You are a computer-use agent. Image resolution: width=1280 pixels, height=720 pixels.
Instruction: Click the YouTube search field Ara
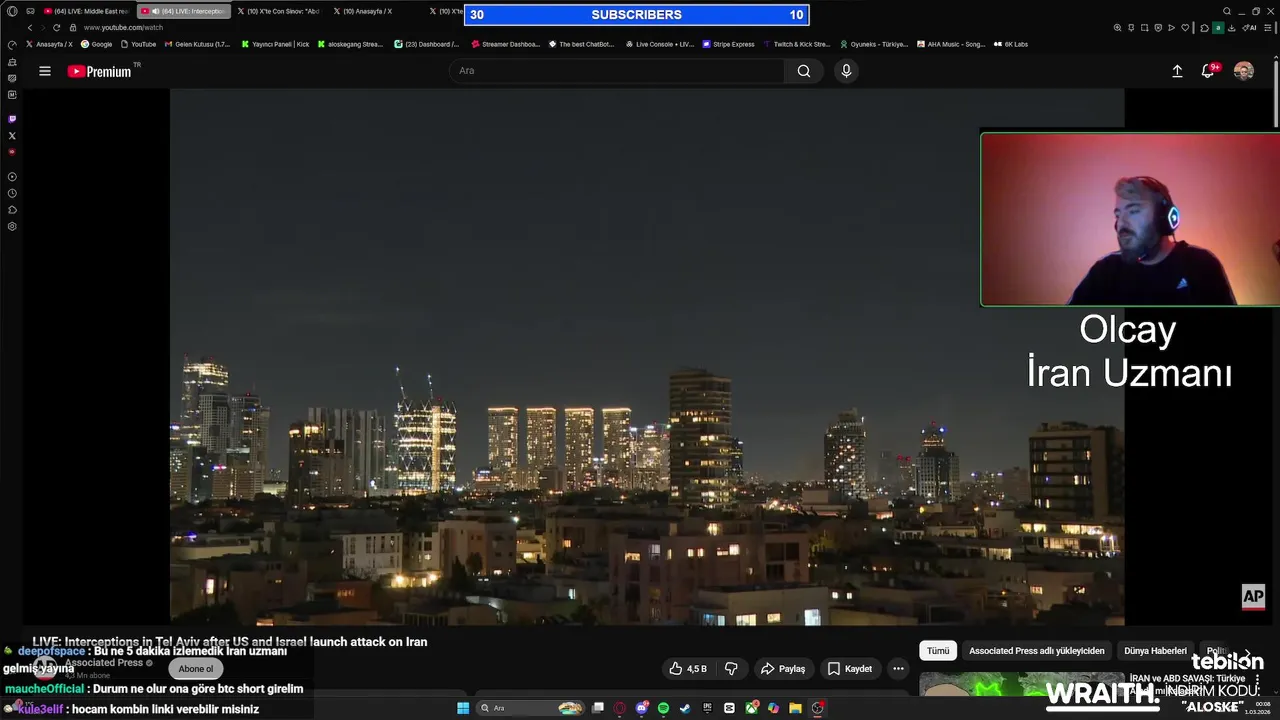617,71
